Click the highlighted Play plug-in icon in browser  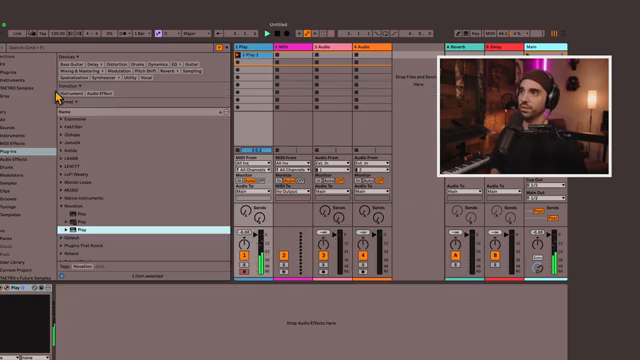click(x=73, y=230)
